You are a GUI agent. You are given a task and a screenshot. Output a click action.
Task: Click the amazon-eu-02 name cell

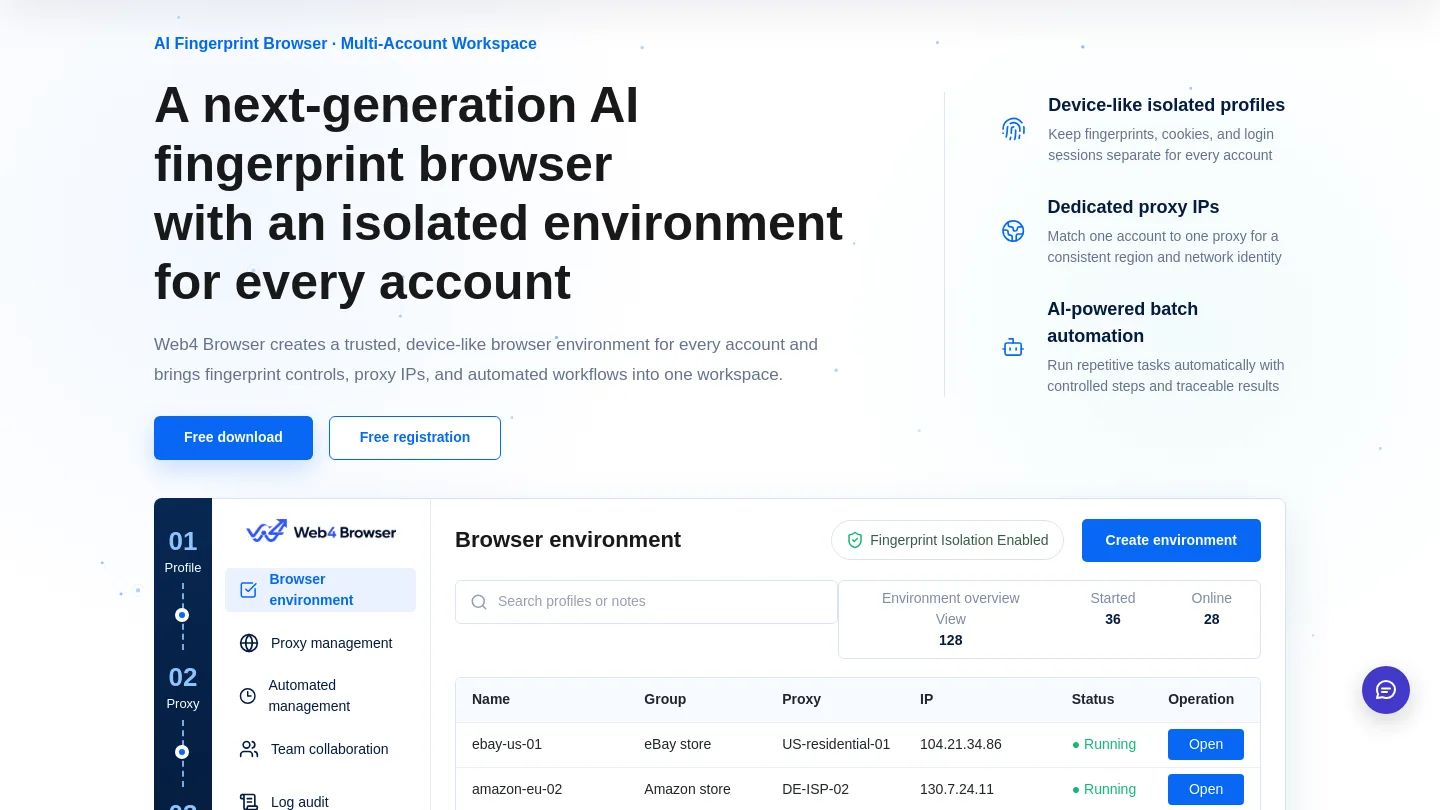point(517,790)
